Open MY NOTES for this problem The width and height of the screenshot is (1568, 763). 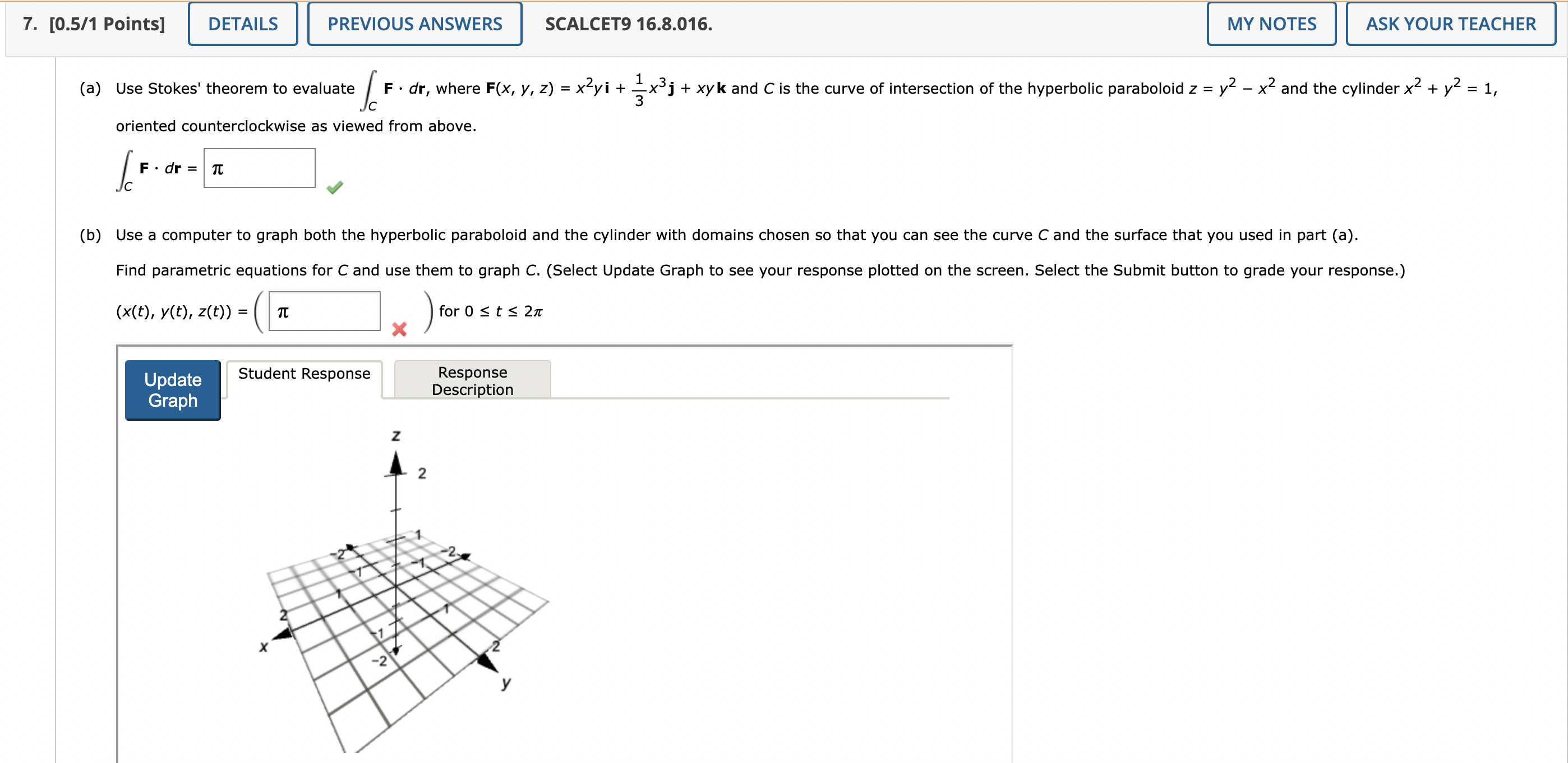(x=1271, y=24)
